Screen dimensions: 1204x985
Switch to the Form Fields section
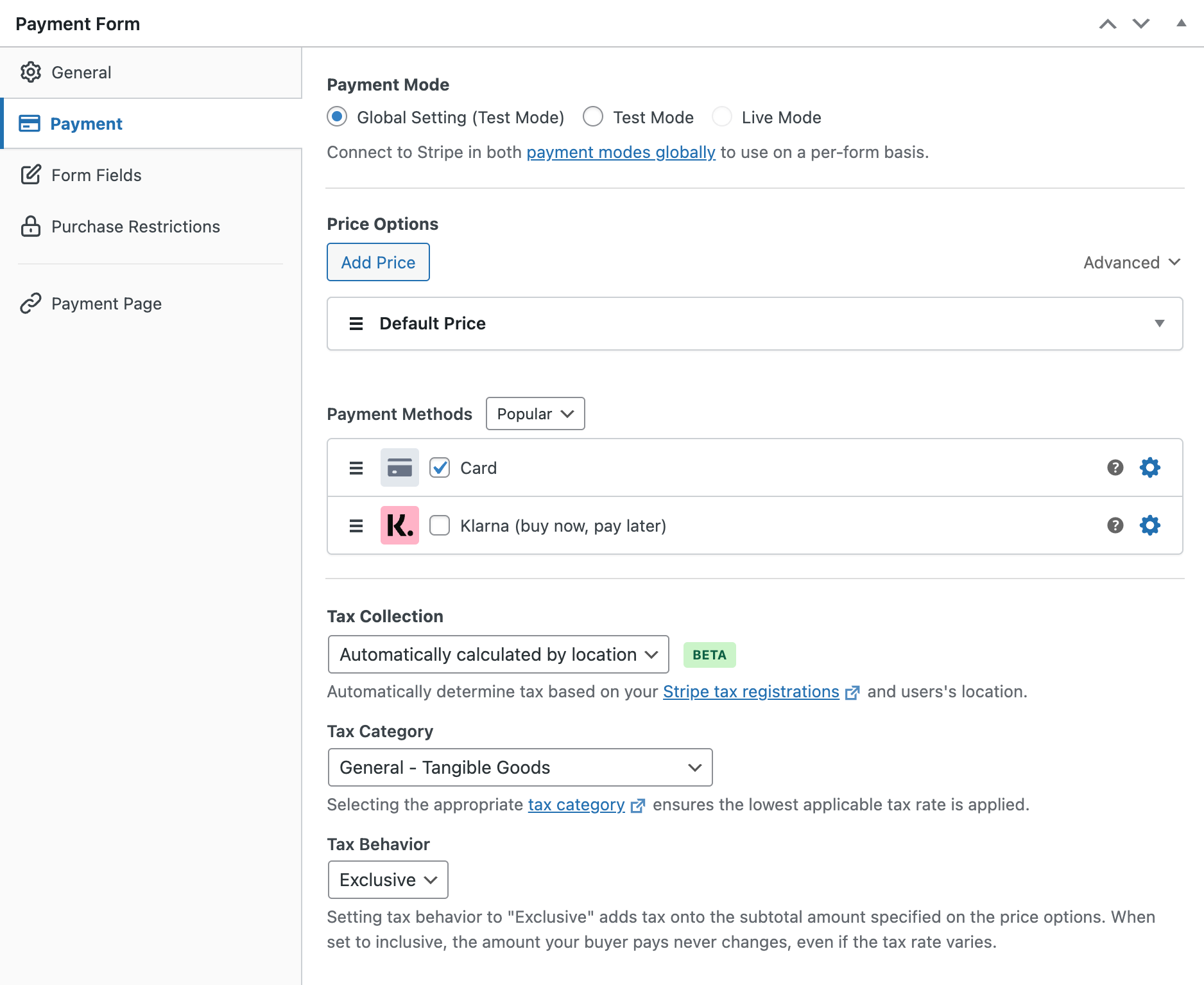click(x=96, y=175)
